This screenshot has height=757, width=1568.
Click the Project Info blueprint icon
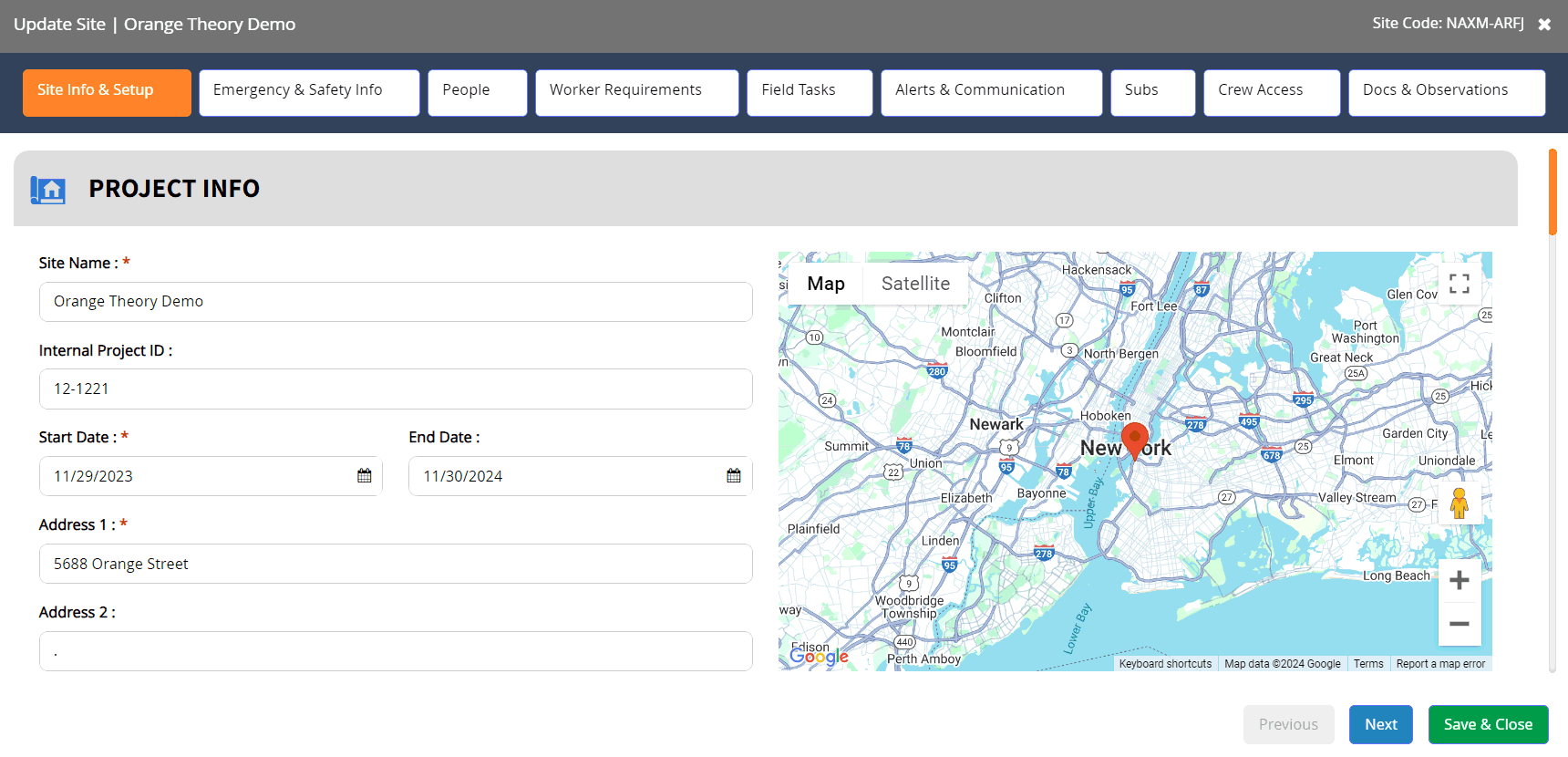pos(48,189)
